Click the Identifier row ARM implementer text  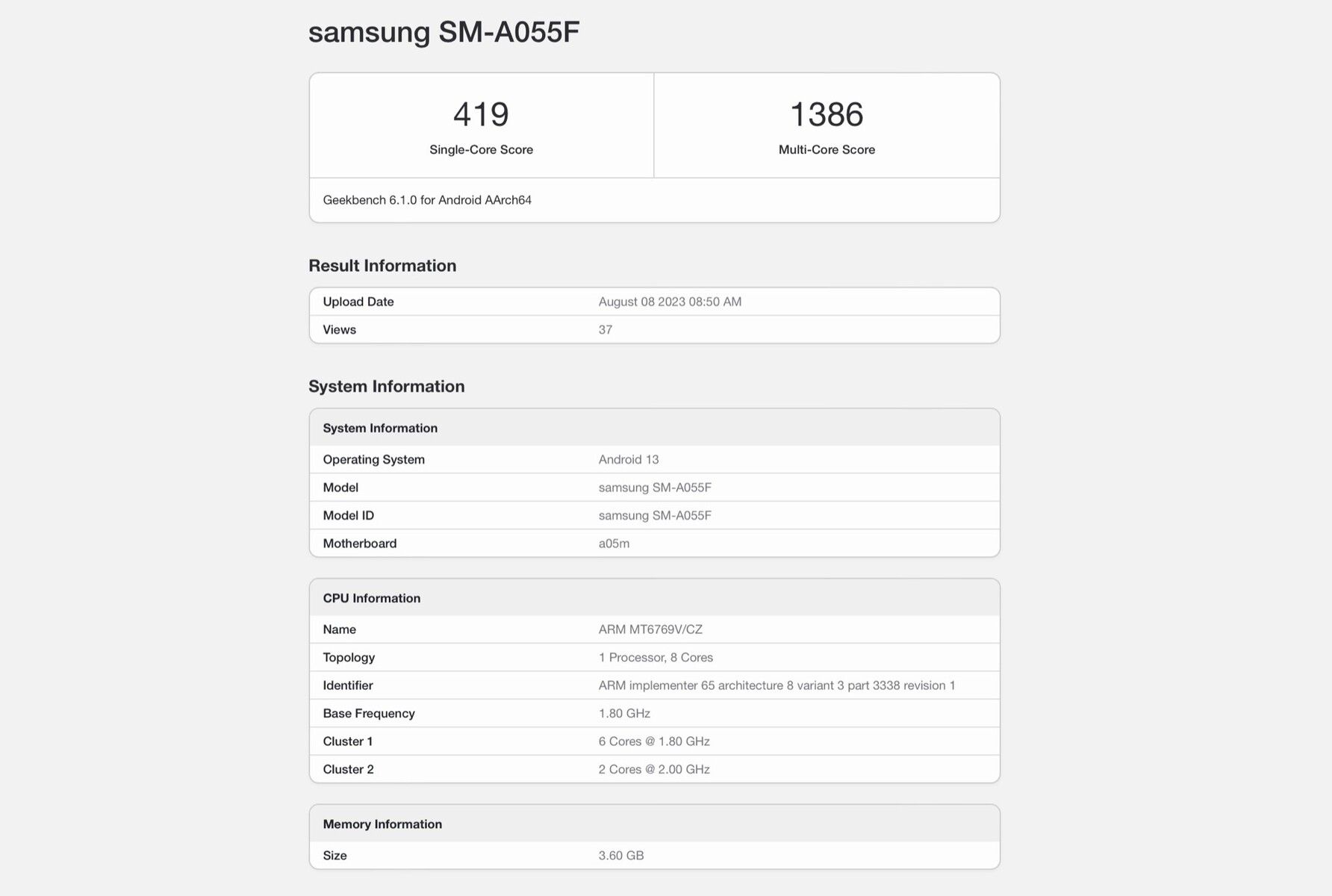click(x=777, y=685)
